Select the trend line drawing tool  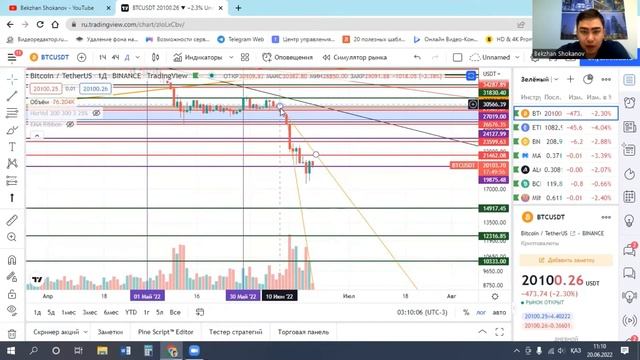12,96
